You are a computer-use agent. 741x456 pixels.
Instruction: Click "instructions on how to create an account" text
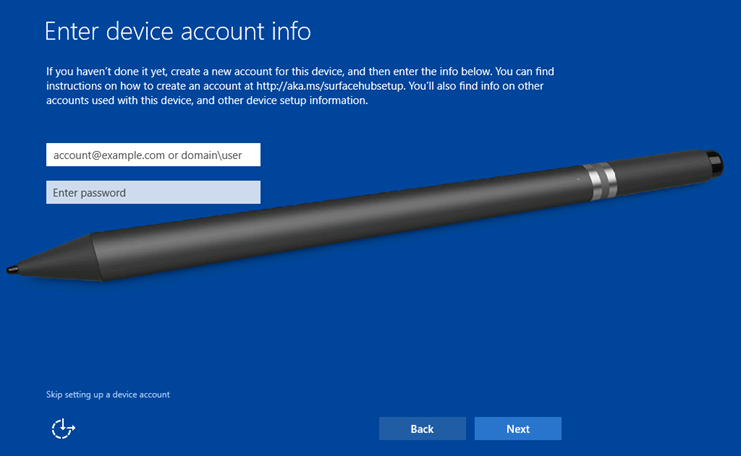pyautogui.click(x=140, y=86)
